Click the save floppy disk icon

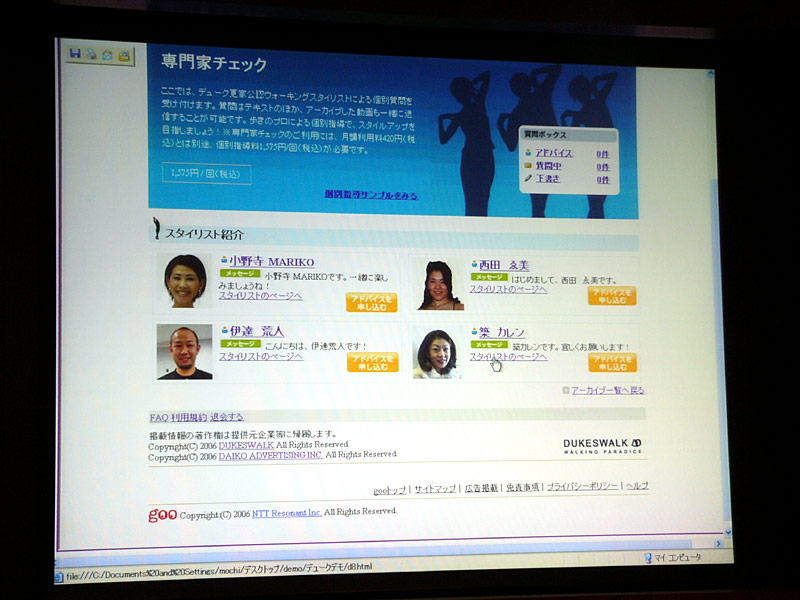75,54
